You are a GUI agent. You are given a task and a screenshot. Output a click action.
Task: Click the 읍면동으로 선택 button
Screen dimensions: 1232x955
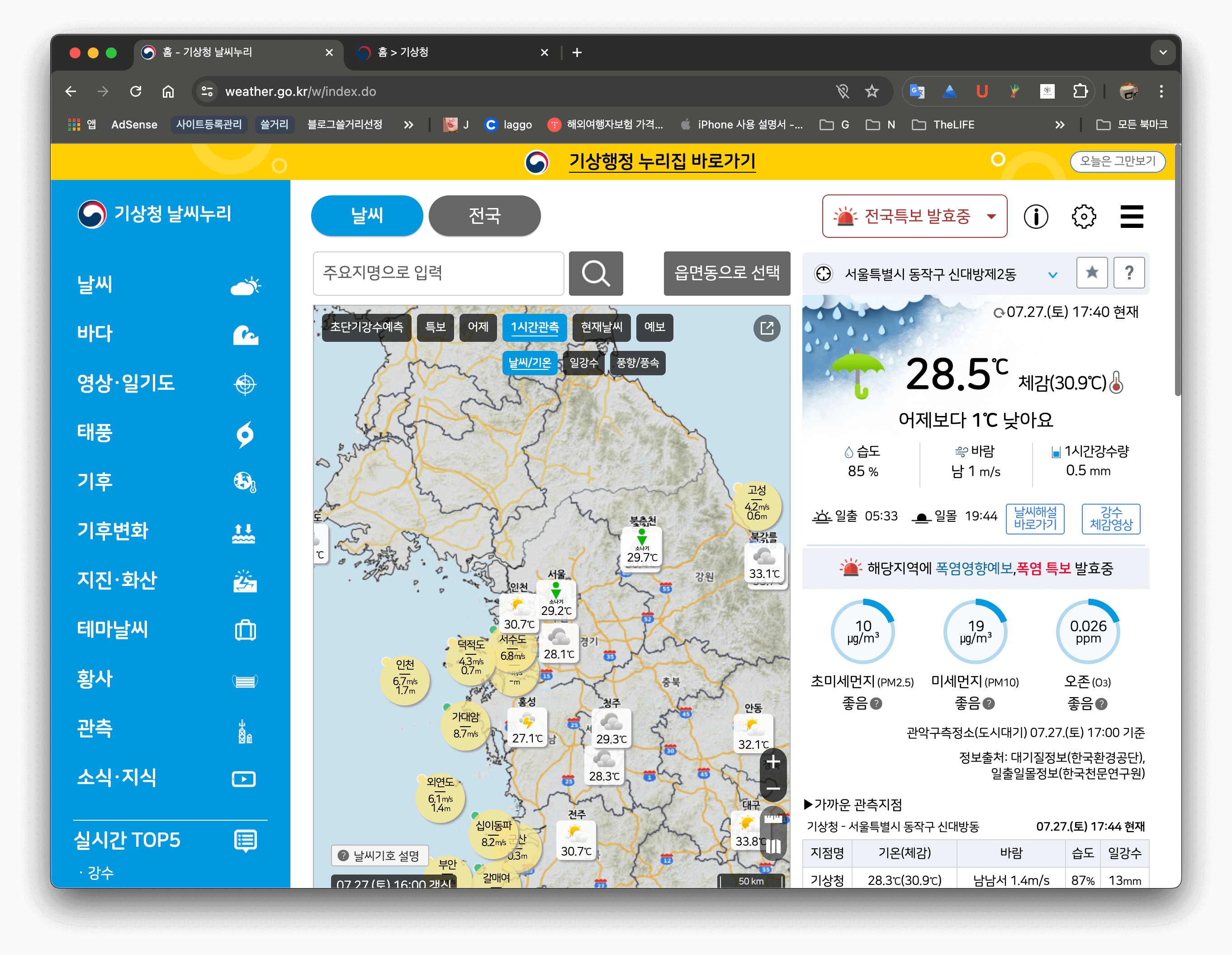pos(726,274)
